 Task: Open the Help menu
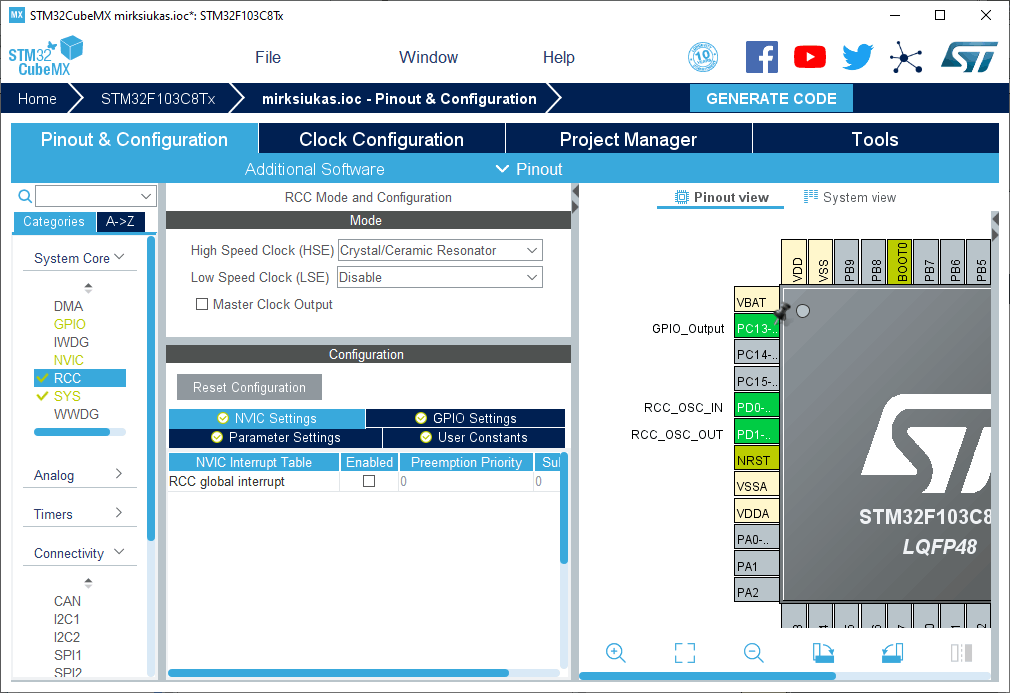pos(558,57)
